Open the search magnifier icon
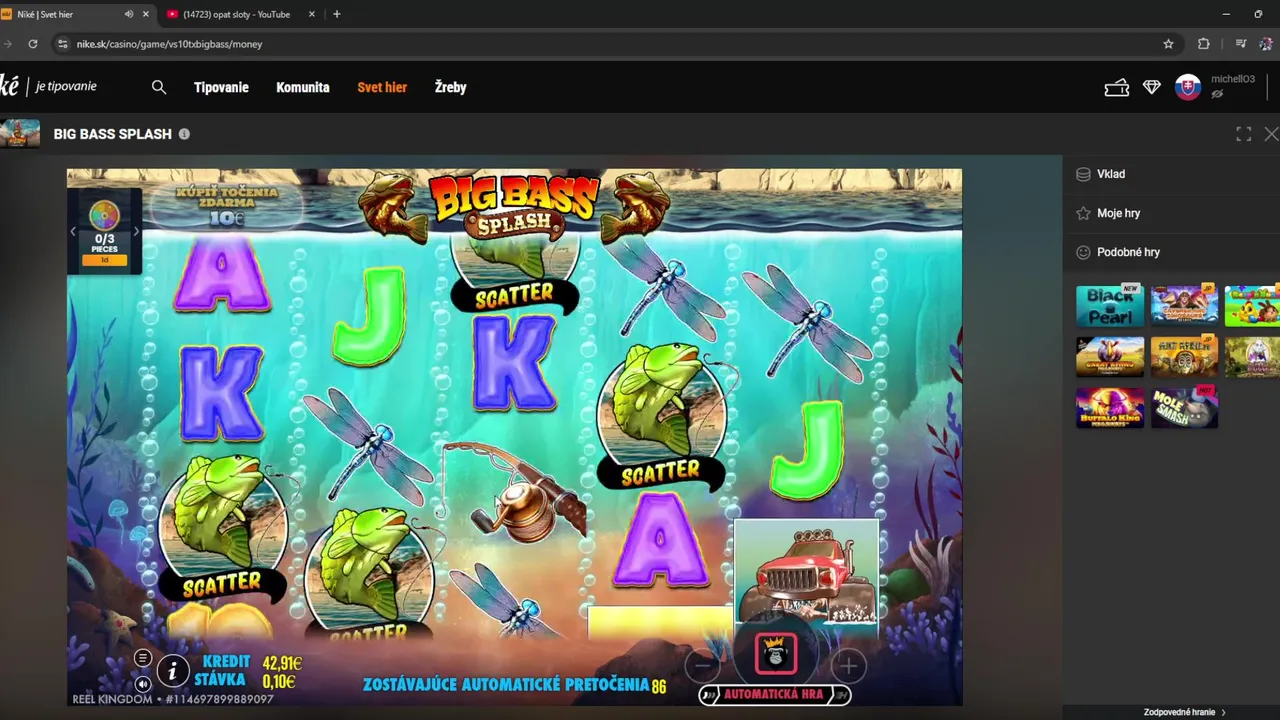This screenshot has height=720, width=1280. point(159,87)
